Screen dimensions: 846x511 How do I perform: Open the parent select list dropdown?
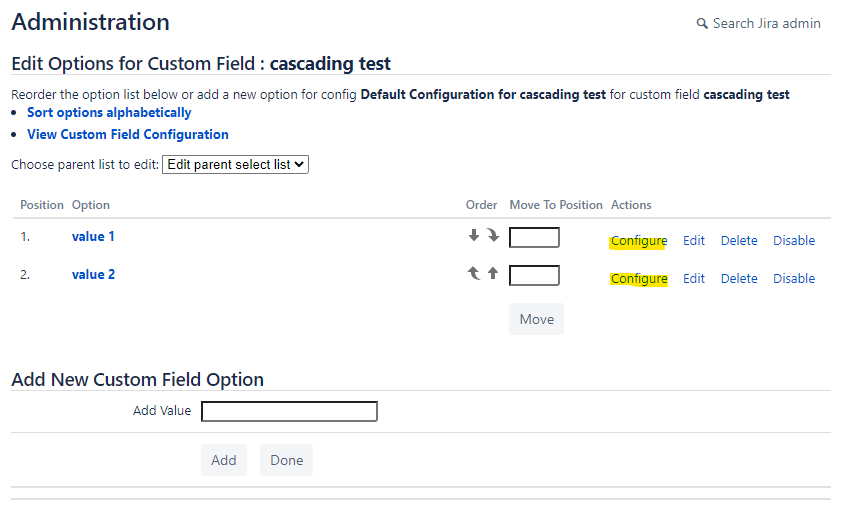tap(235, 164)
